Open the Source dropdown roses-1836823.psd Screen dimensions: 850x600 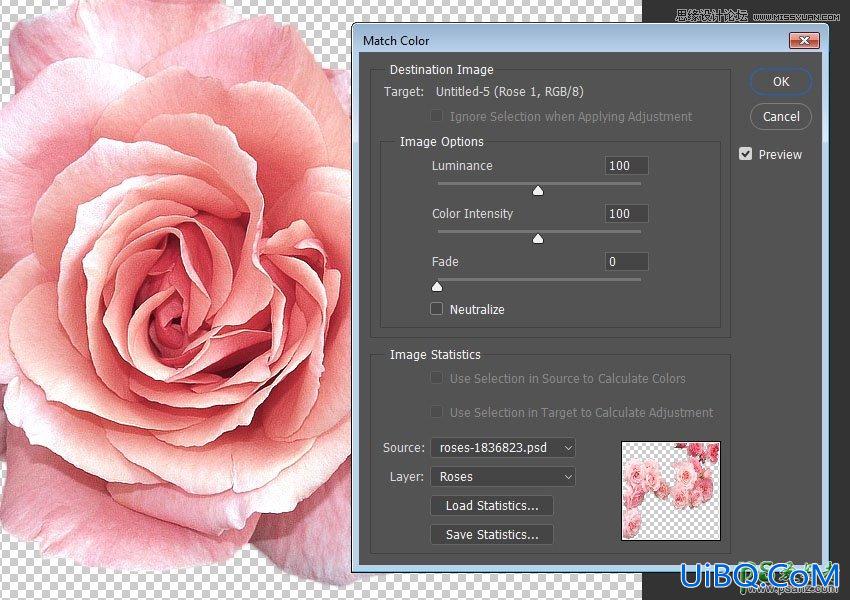pyautogui.click(x=503, y=448)
